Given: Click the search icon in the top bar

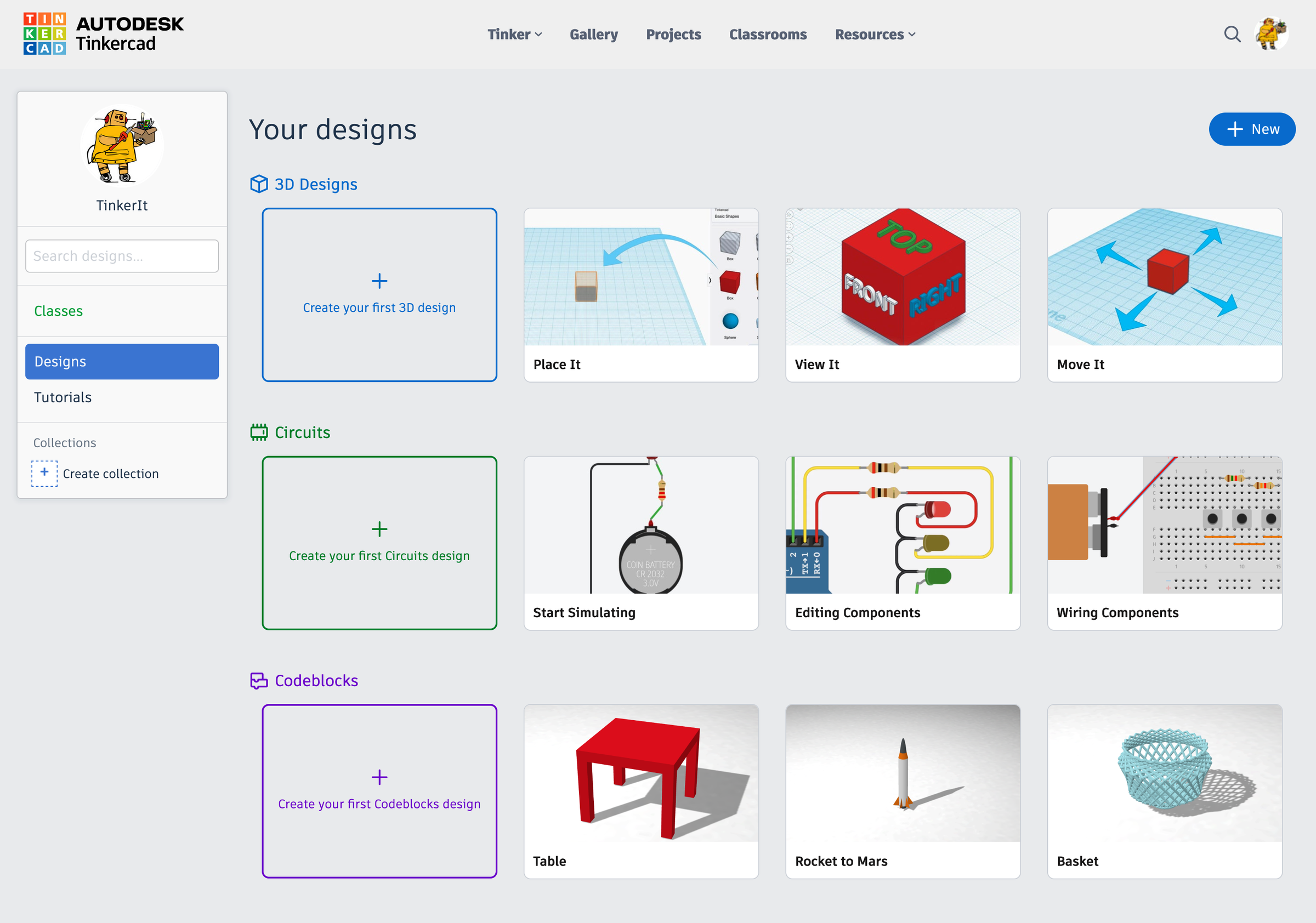Looking at the screenshot, I should click(1232, 34).
